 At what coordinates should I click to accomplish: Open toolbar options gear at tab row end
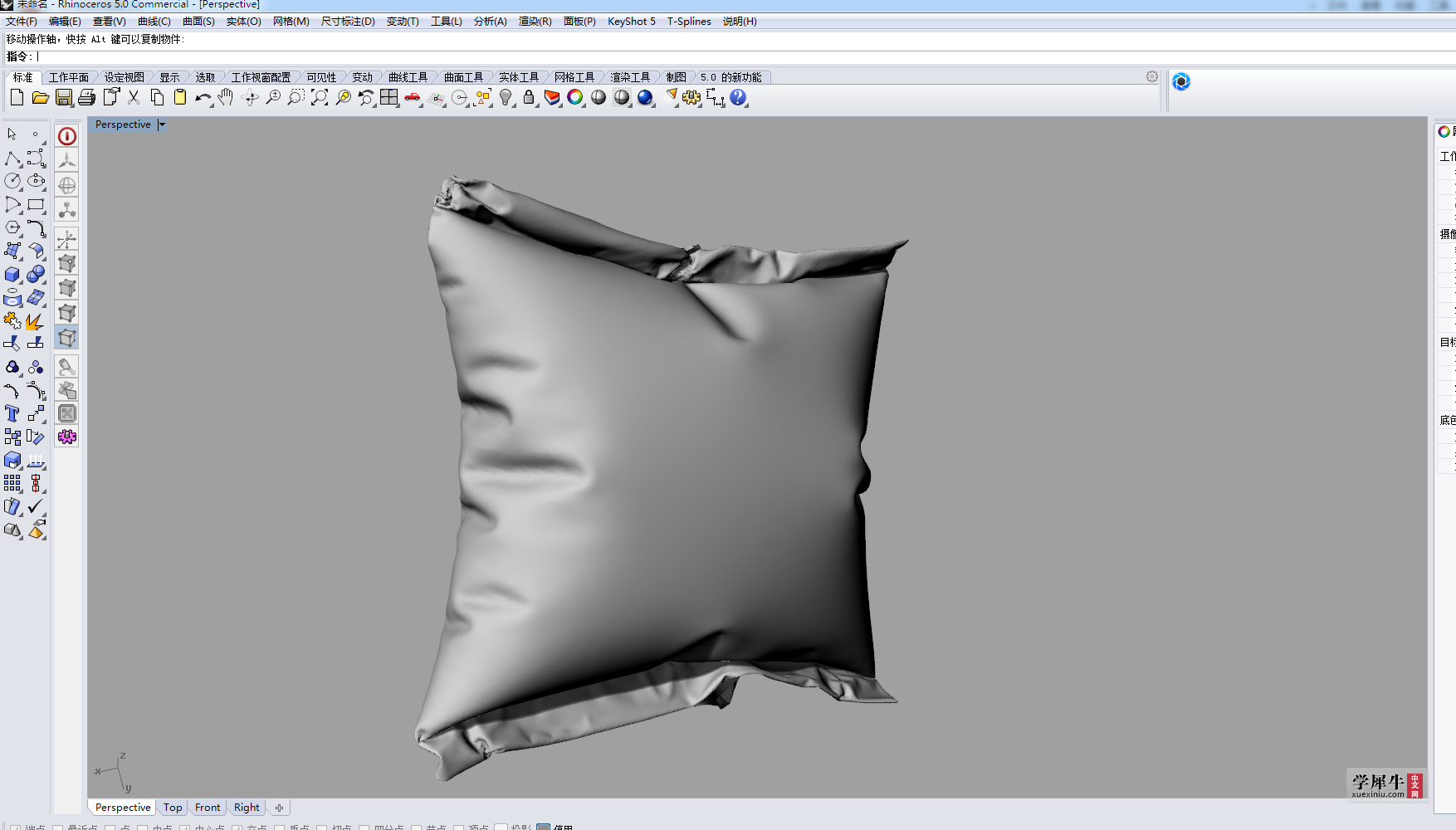click(1152, 76)
